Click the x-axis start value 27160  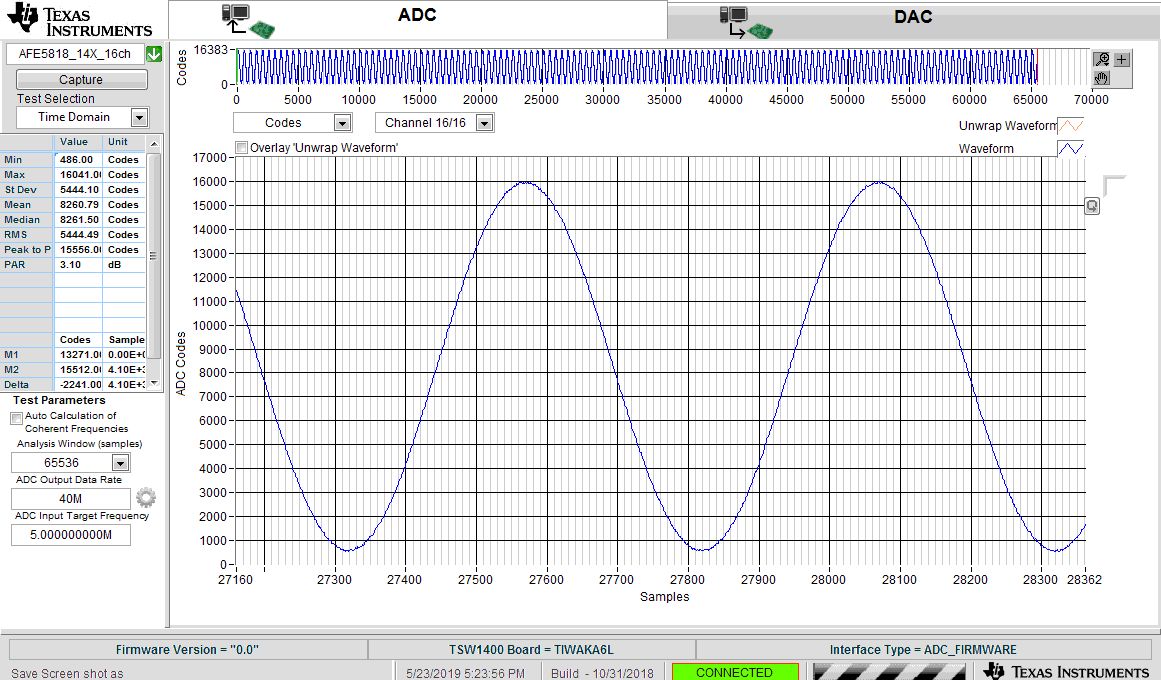(x=235, y=579)
